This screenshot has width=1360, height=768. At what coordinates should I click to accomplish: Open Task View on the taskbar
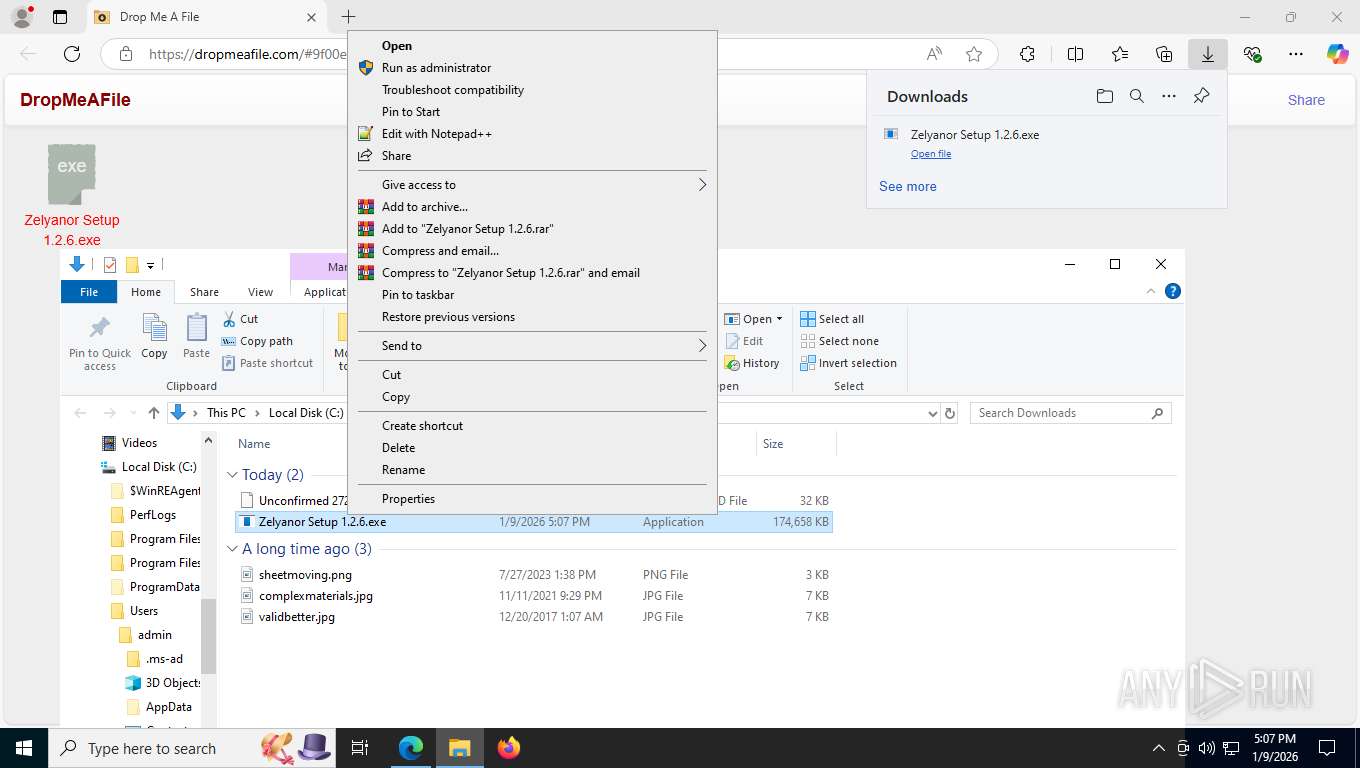[x=360, y=748]
